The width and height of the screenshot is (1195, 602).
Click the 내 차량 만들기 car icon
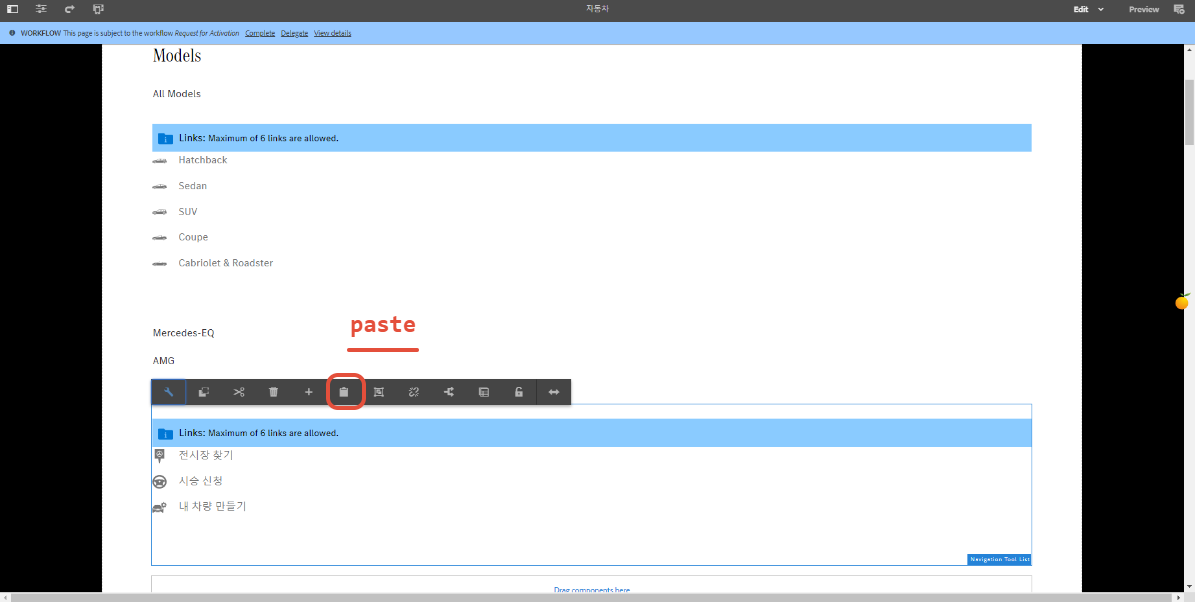(x=159, y=507)
